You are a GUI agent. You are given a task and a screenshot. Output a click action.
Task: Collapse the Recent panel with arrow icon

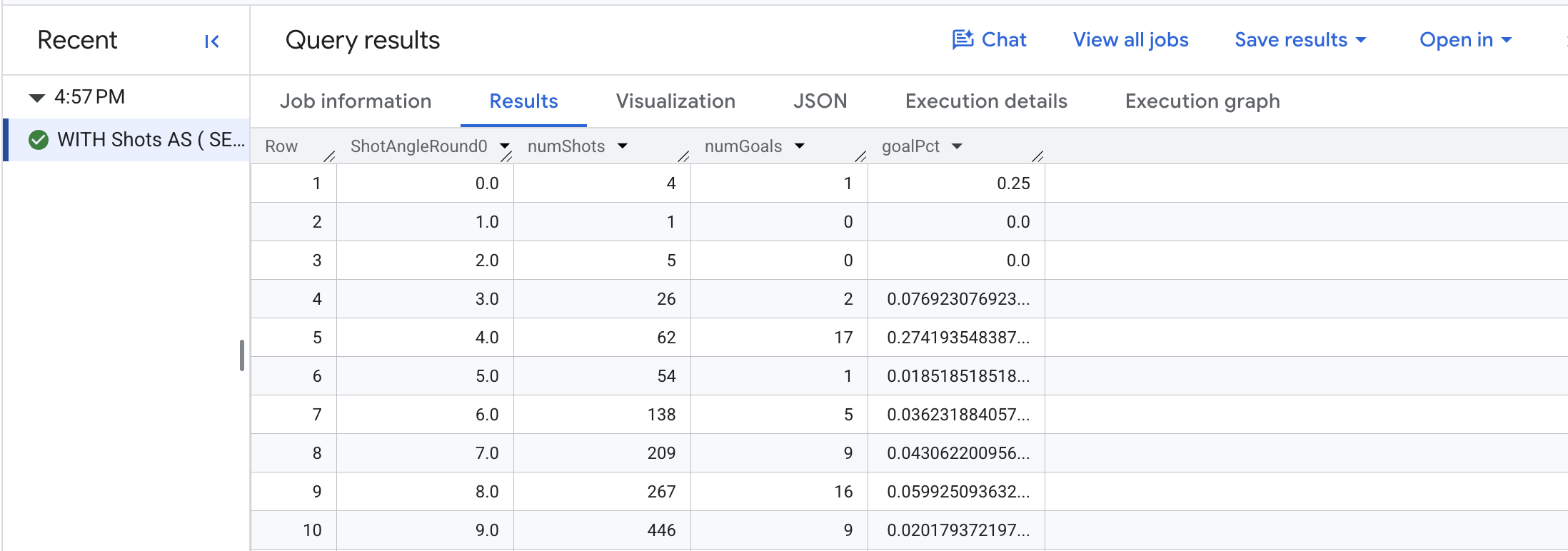(212, 41)
